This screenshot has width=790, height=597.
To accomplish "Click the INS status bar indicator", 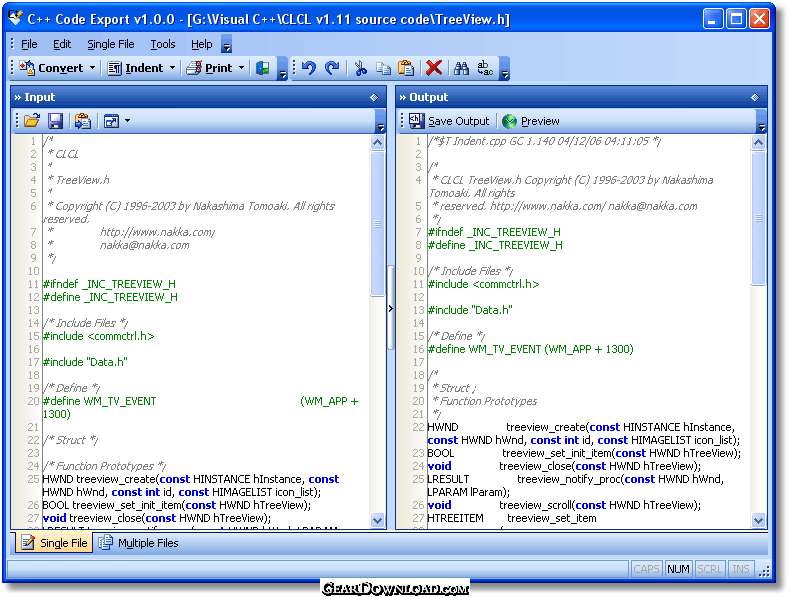I will (x=741, y=569).
